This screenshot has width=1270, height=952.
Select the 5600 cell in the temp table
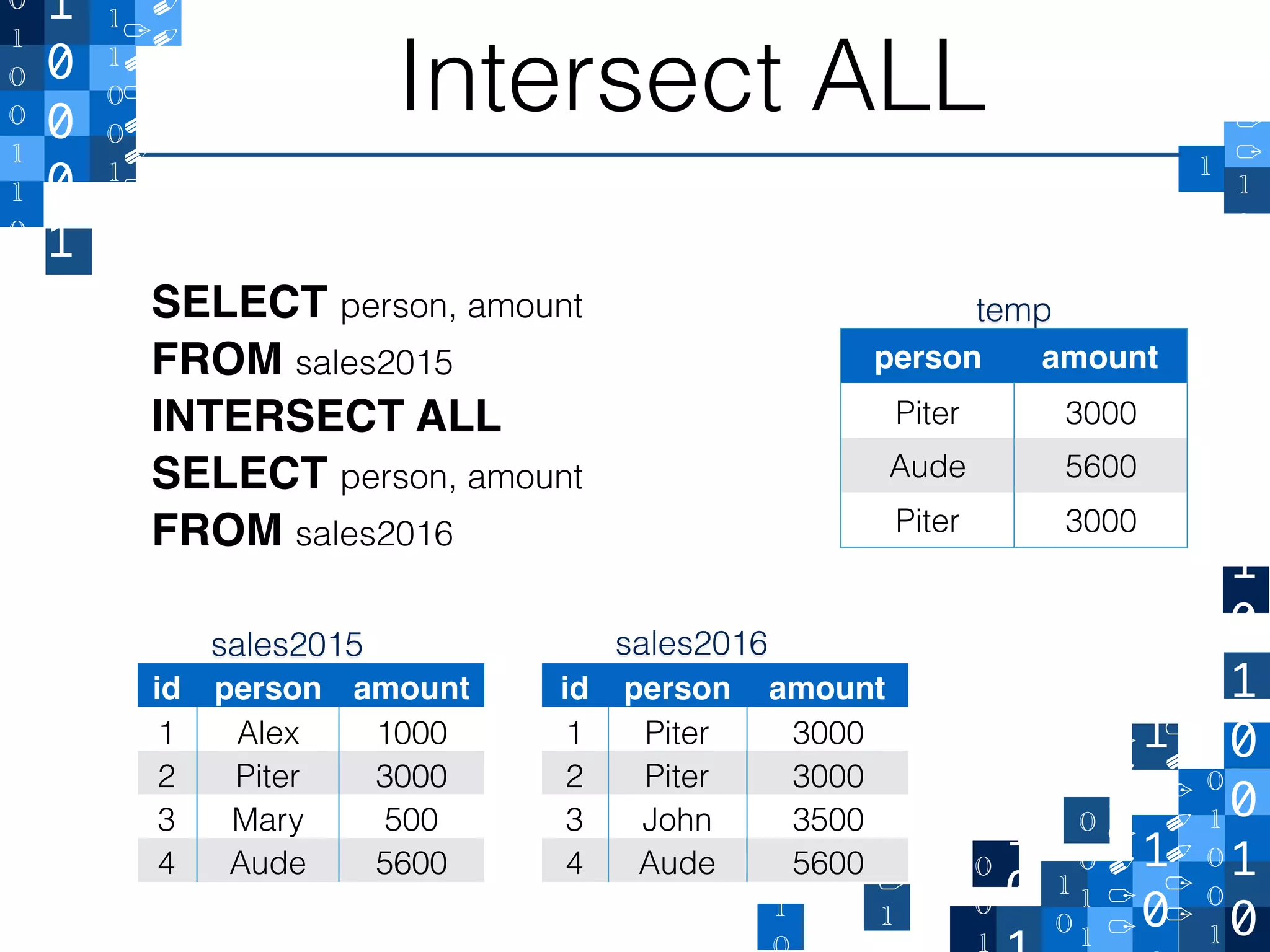pos(1101,466)
